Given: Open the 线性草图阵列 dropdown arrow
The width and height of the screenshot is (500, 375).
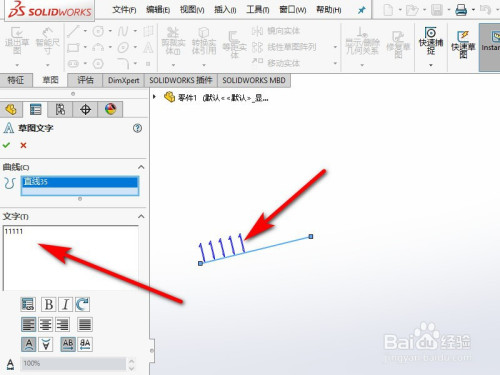Looking at the screenshot, I should click(335, 47).
